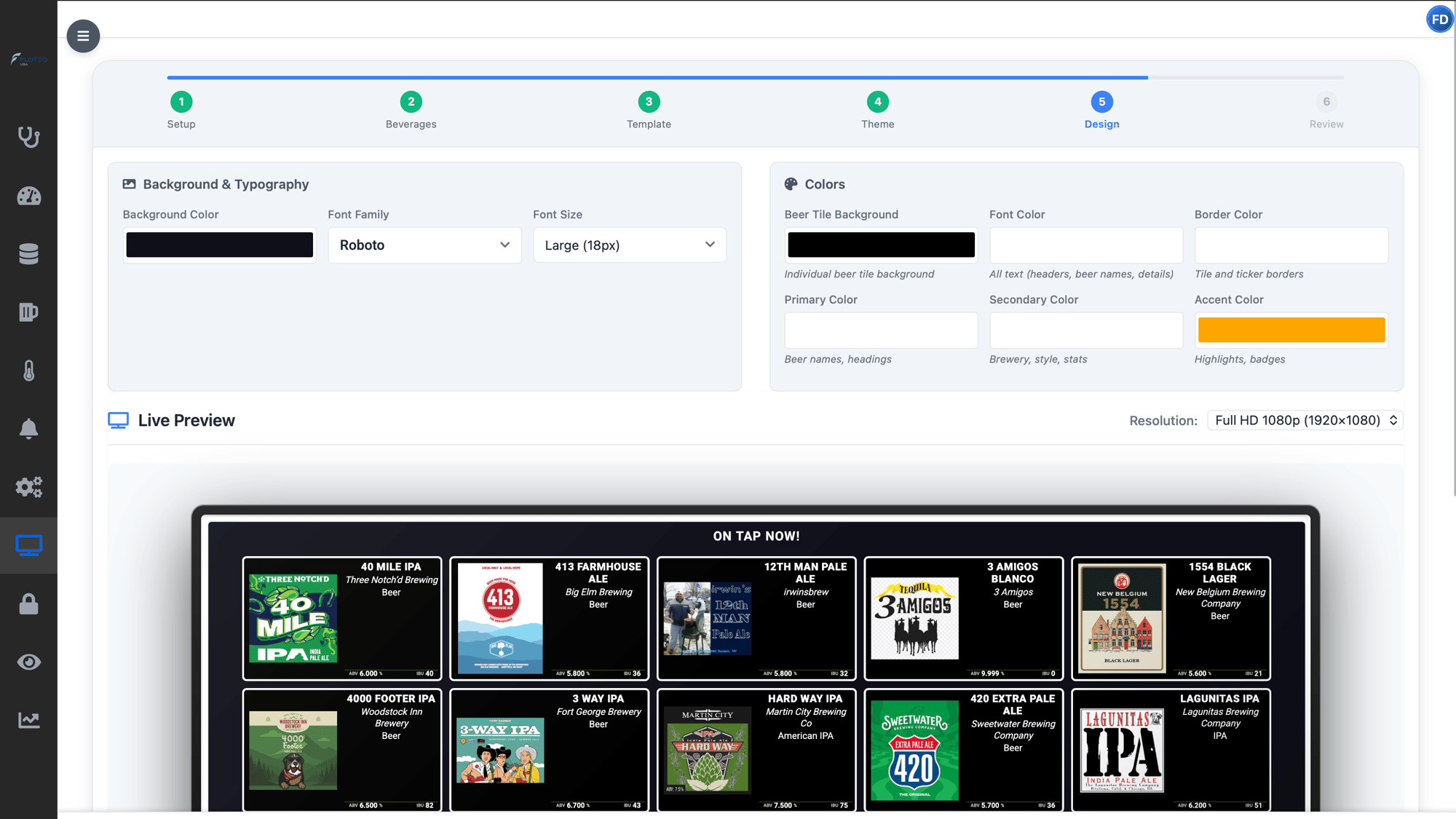Viewport: 1456px width, 819px height.
Task: Expand the Font Size dropdown
Action: tap(629, 245)
